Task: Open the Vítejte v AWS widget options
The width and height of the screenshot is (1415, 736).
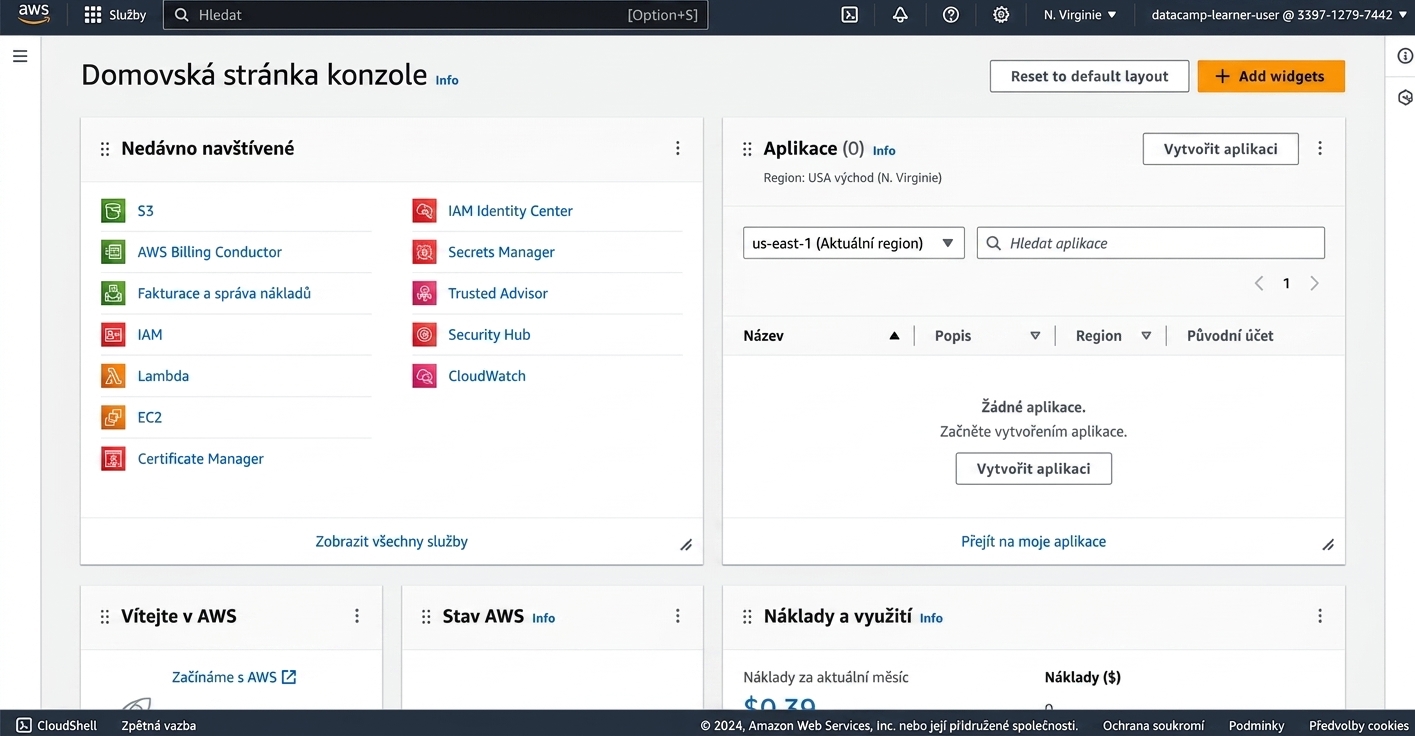Action: pos(356,616)
